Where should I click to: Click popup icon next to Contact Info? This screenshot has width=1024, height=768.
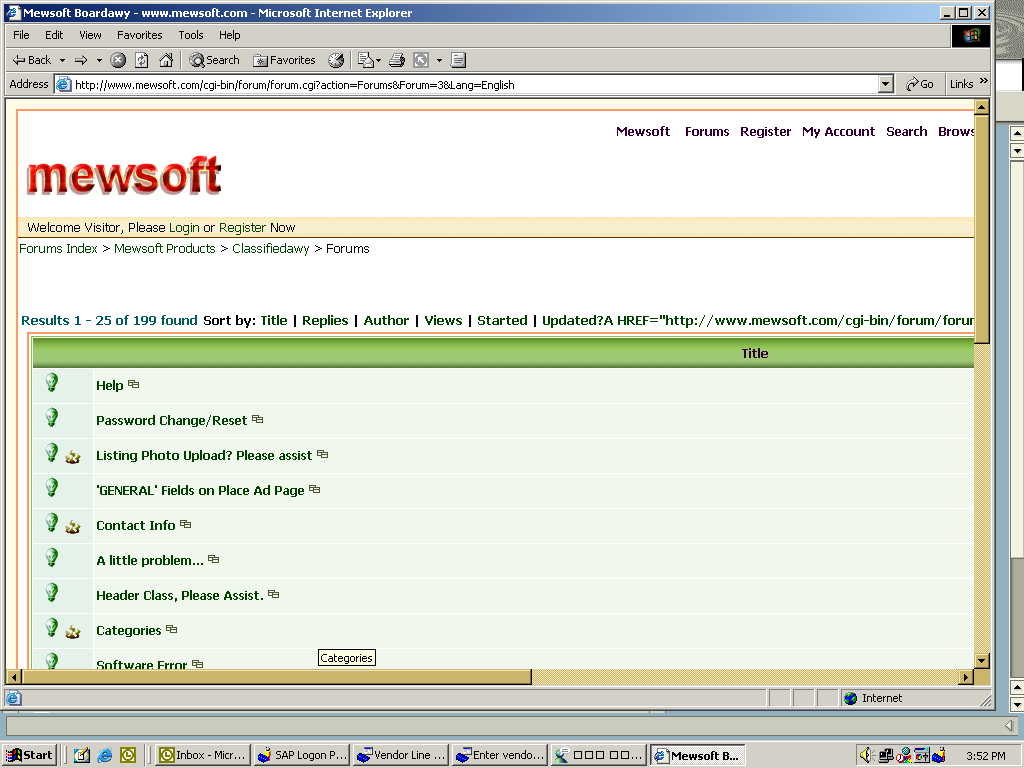tap(185, 524)
